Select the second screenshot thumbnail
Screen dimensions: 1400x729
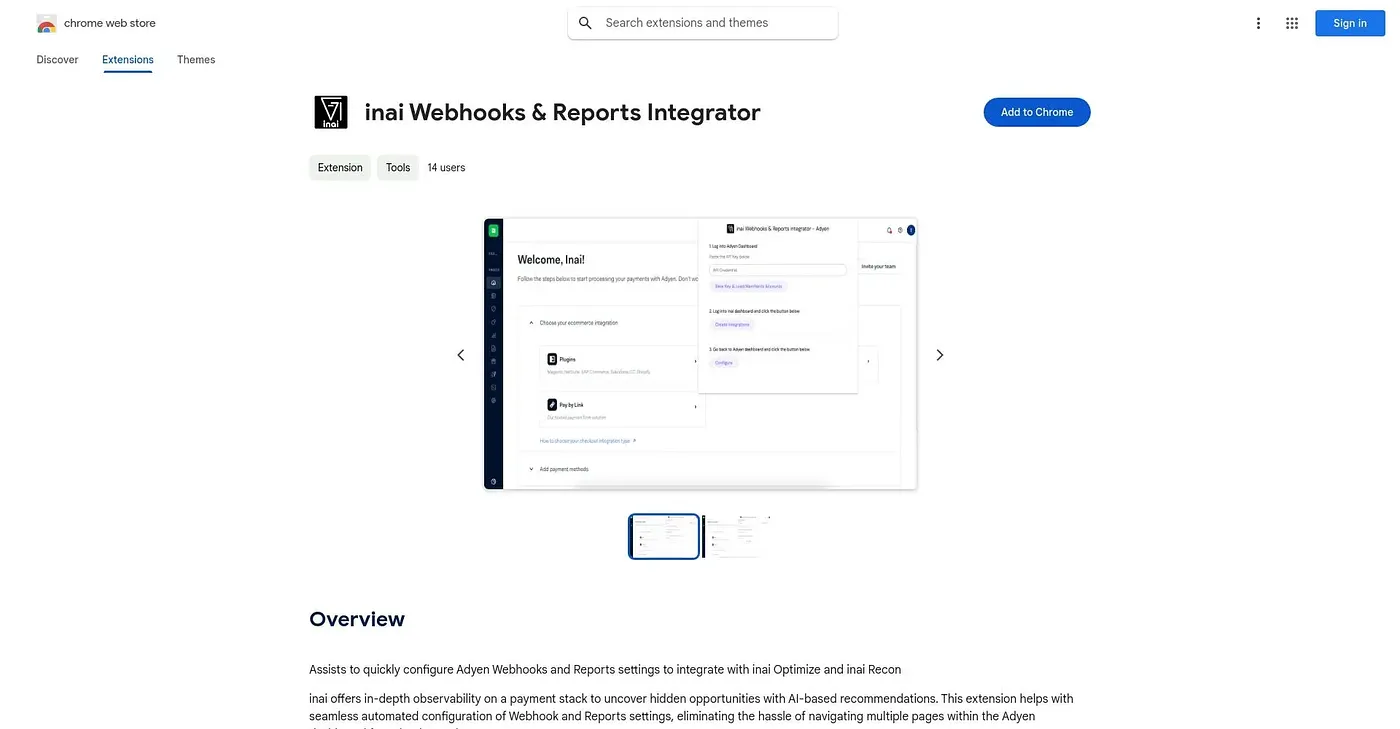pos(738,536)
